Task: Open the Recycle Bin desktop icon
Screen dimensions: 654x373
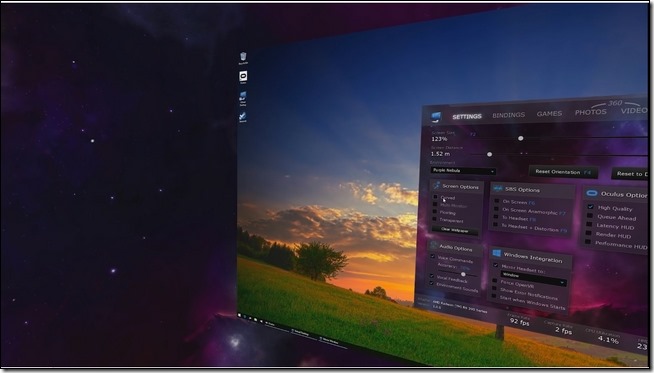Action: pos(243,57)
